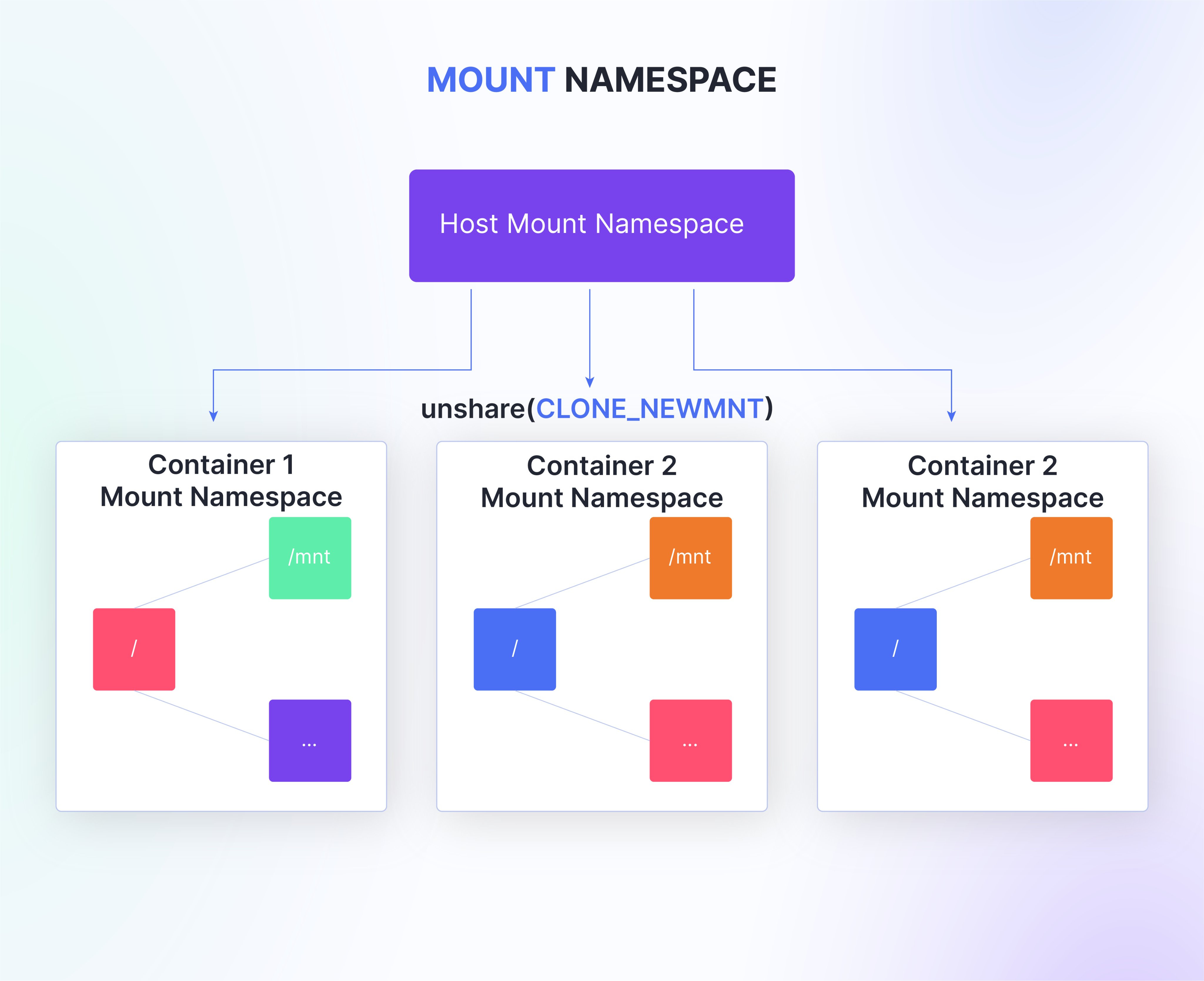Click the Container 1 Mount Namespace heading
Screen dimensions: 1204x981
pyautogui.click(x=221, y=481)
